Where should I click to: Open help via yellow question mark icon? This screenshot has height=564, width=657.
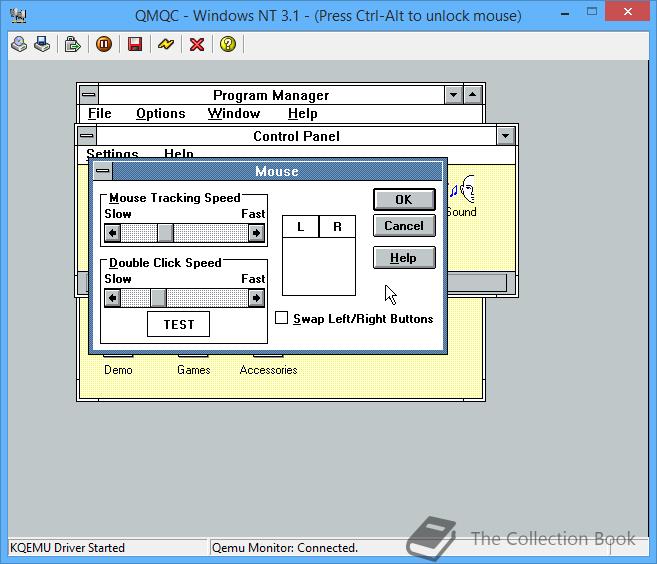(228, 44)
